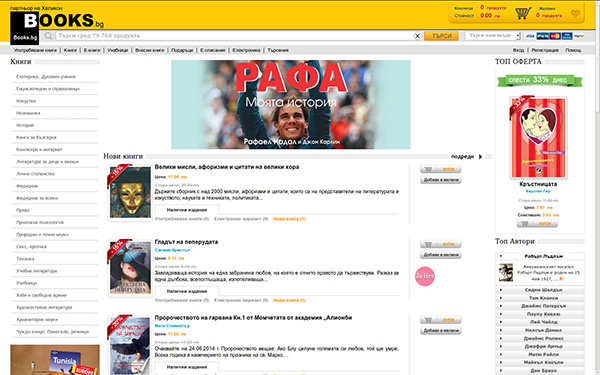This screenshot has width=600, height=375.
Task: Click the Visa payment icon
Action: tap(530, 36)
